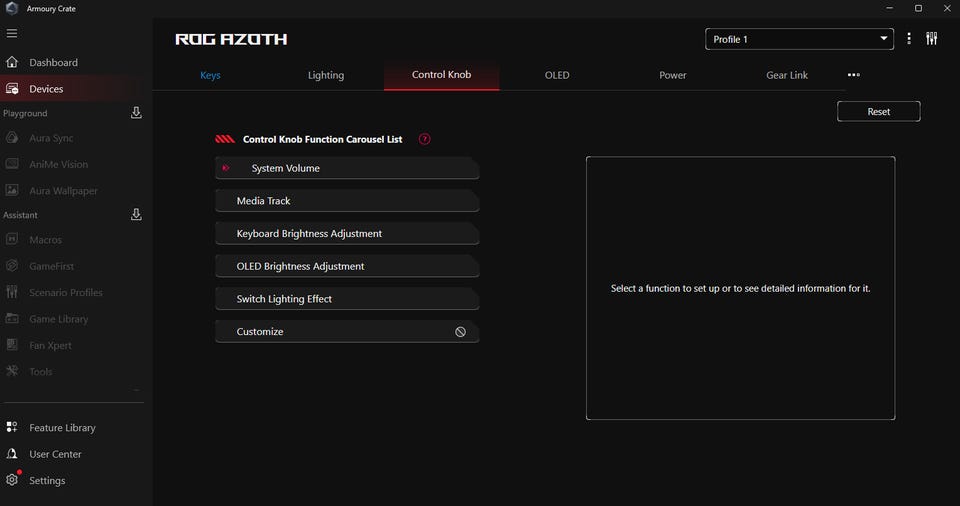The width and height of the screenshot is (960, 506).
Task: Switch to the Lighting tab
Action: coord(326,75)
